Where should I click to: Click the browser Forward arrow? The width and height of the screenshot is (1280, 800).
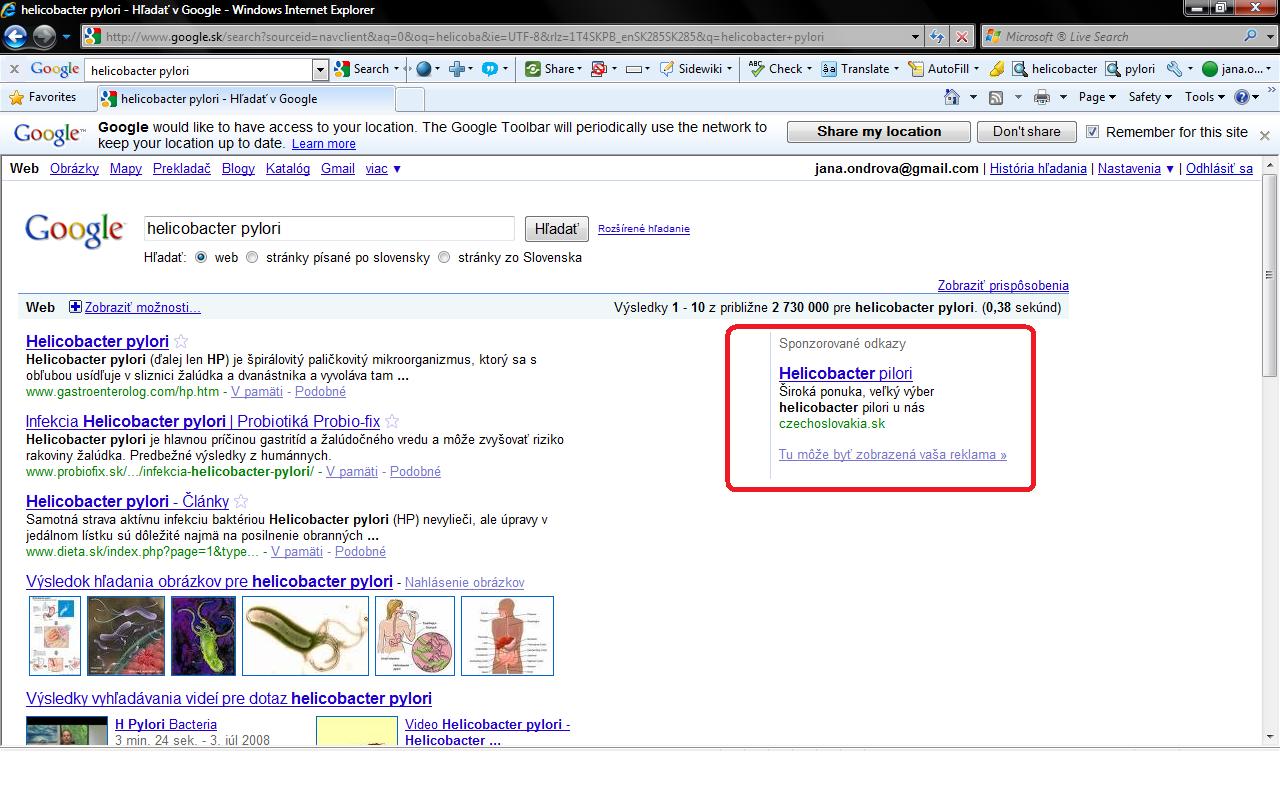pyautogui.click(x=44, y=37)
